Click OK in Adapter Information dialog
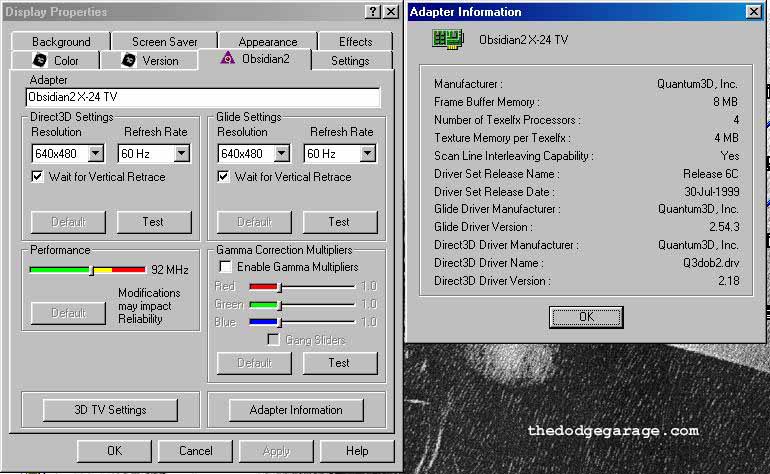 586,317
